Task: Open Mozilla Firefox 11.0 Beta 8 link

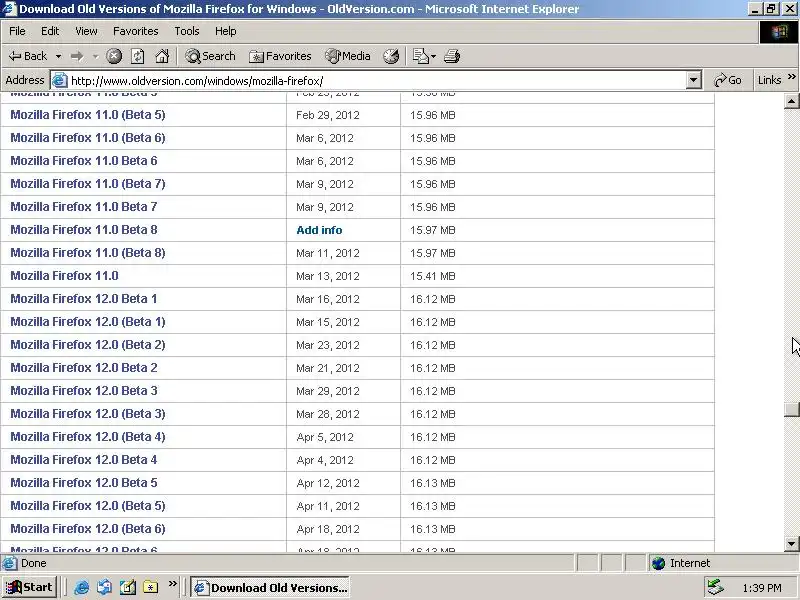Action: point(84,230)
